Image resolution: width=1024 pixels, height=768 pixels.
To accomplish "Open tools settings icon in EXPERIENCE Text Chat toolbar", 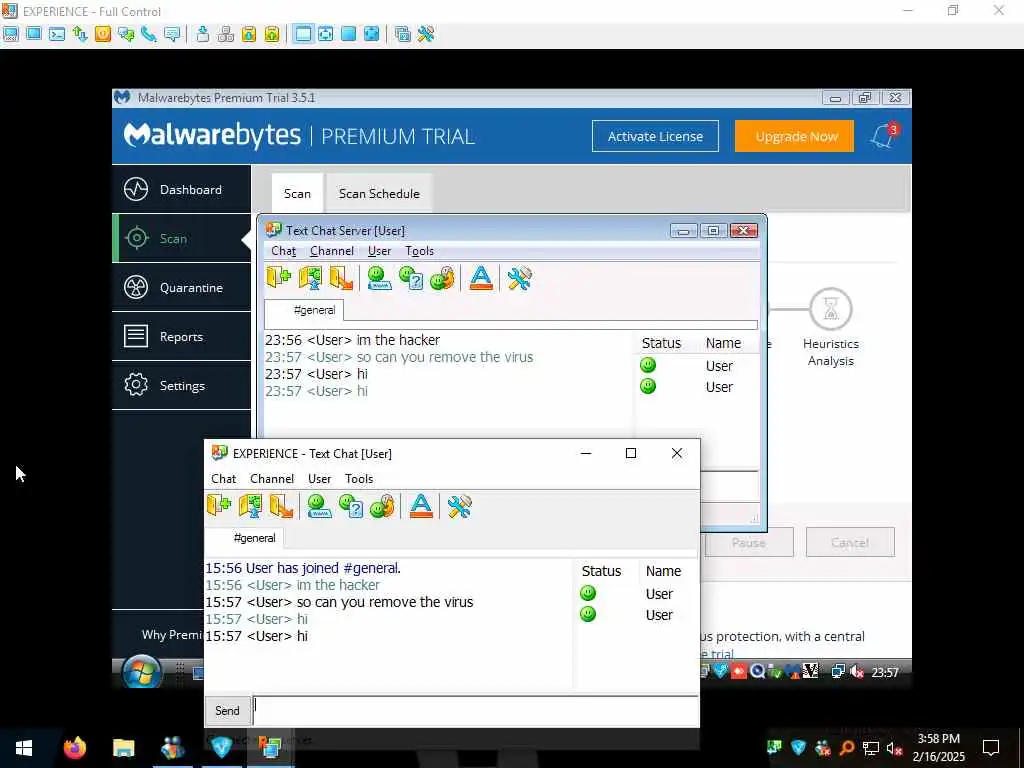I will (460, 506).
